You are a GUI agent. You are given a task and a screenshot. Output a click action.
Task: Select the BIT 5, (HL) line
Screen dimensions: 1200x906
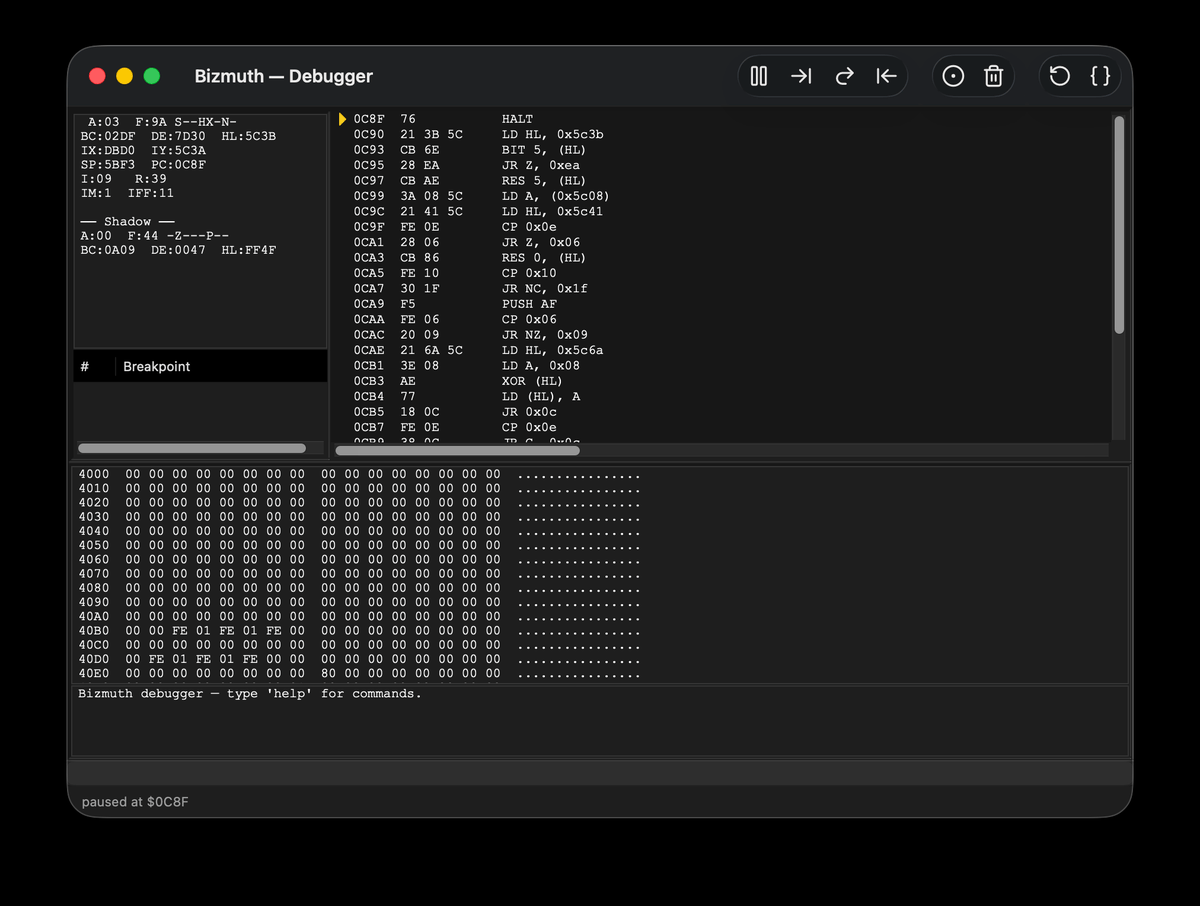[470, 150]
